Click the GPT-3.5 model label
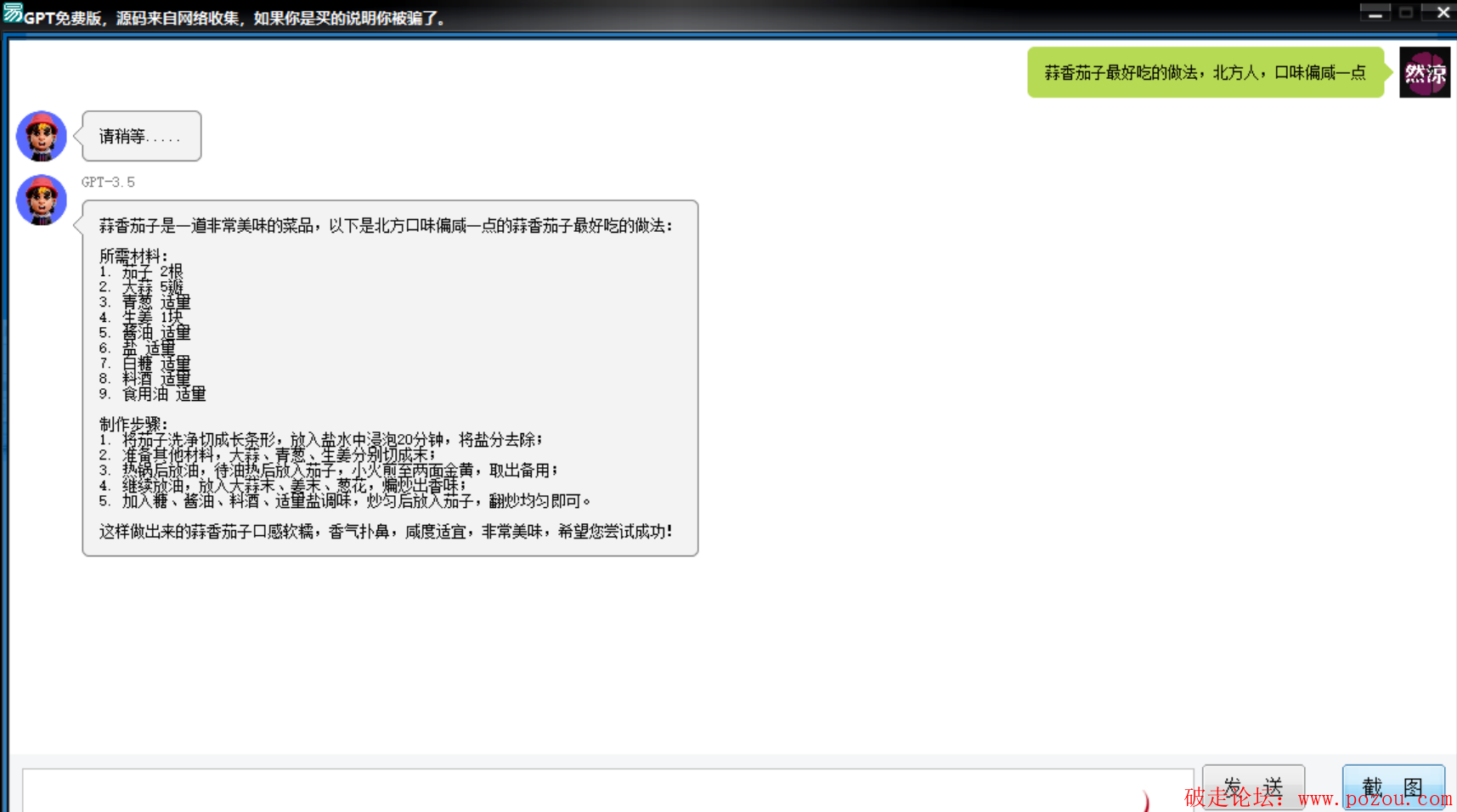This screenshot has width=1457, height=812. pos(108,182)
